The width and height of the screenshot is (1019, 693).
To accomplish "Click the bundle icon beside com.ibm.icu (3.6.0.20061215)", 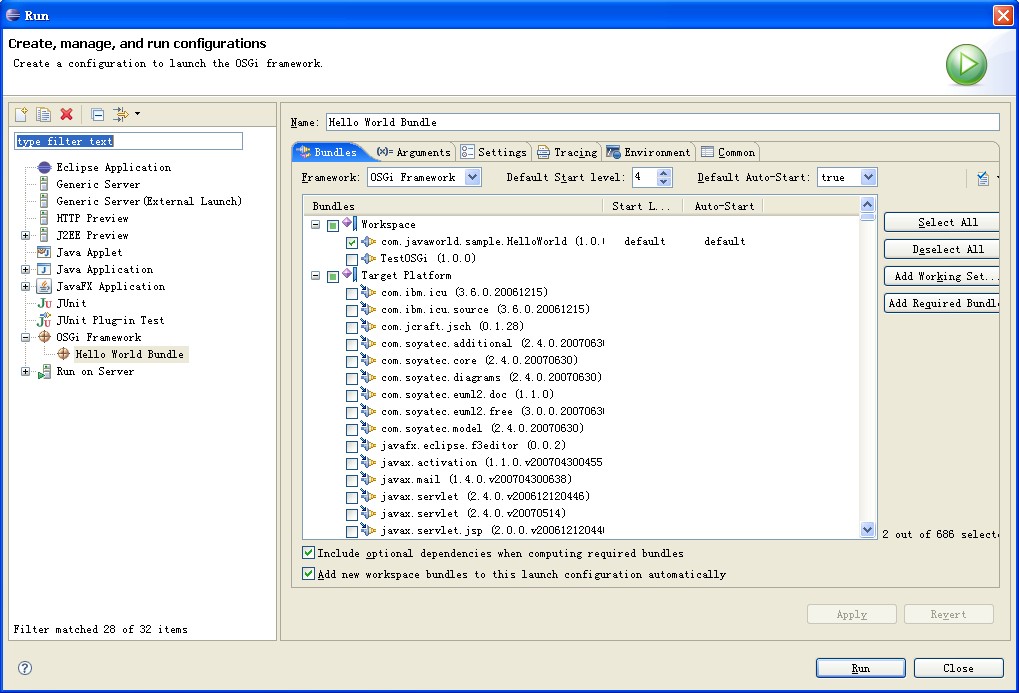I will [368, 293].
